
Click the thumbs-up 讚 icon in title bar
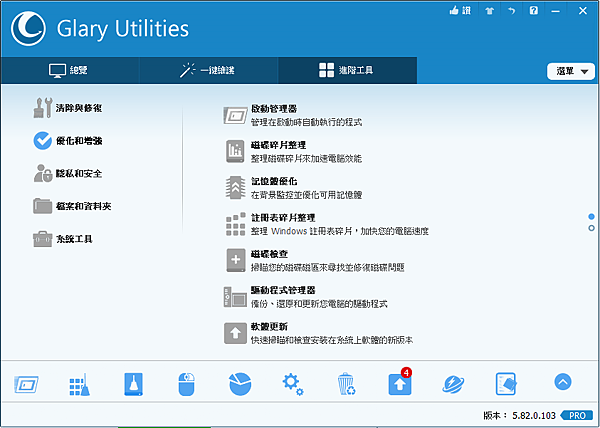(460, 11)
